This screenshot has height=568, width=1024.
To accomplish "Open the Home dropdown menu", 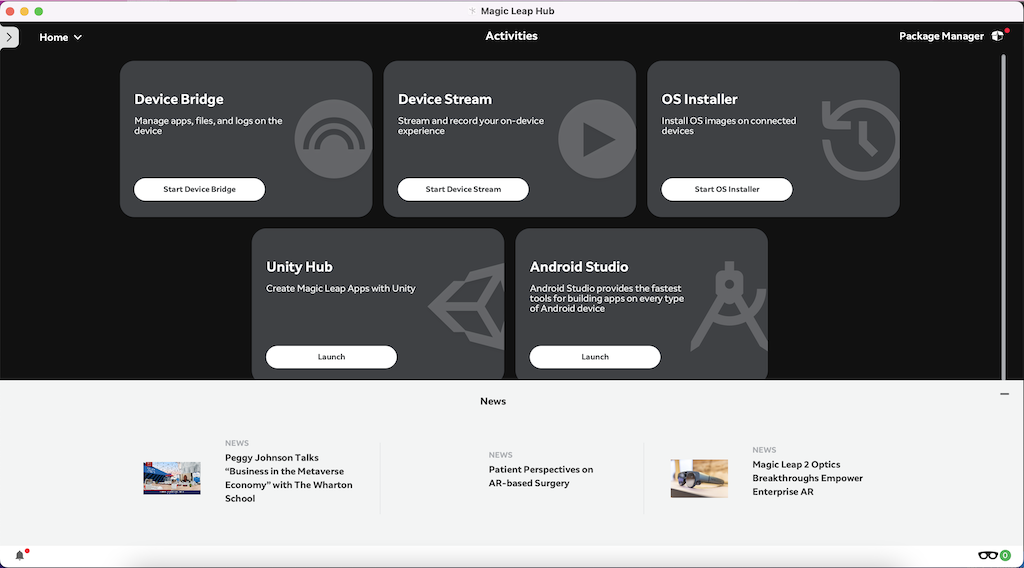I will [60, 37].
